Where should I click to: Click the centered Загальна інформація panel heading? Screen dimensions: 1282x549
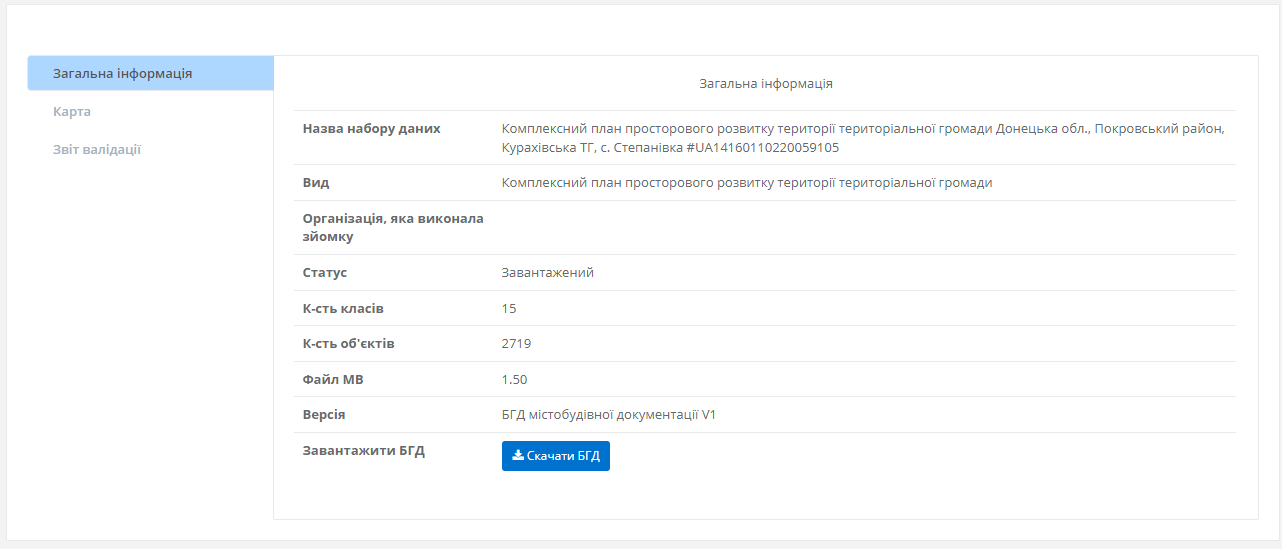click(765, 84)
